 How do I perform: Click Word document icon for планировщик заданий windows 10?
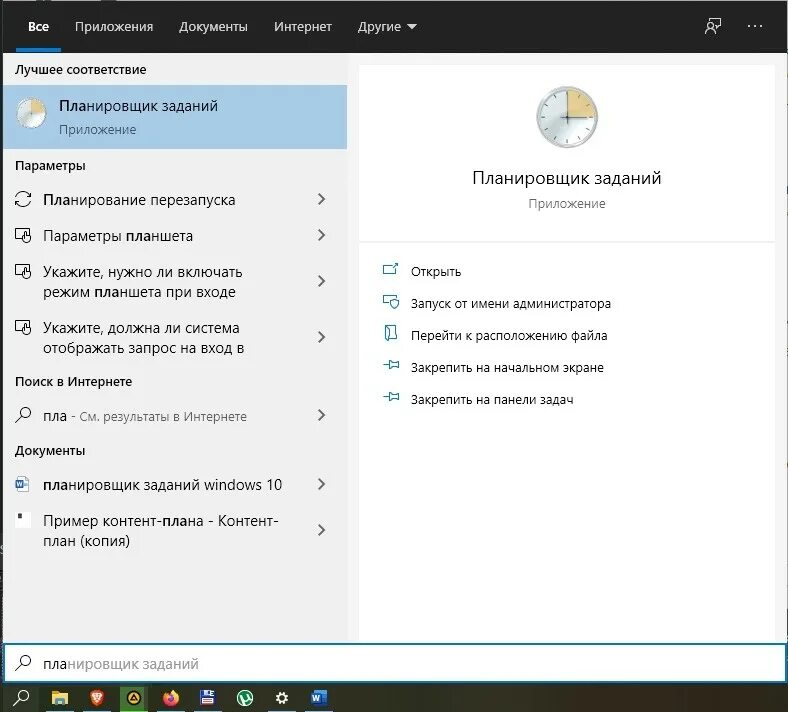pyautogui.click(x=22, y=484)
